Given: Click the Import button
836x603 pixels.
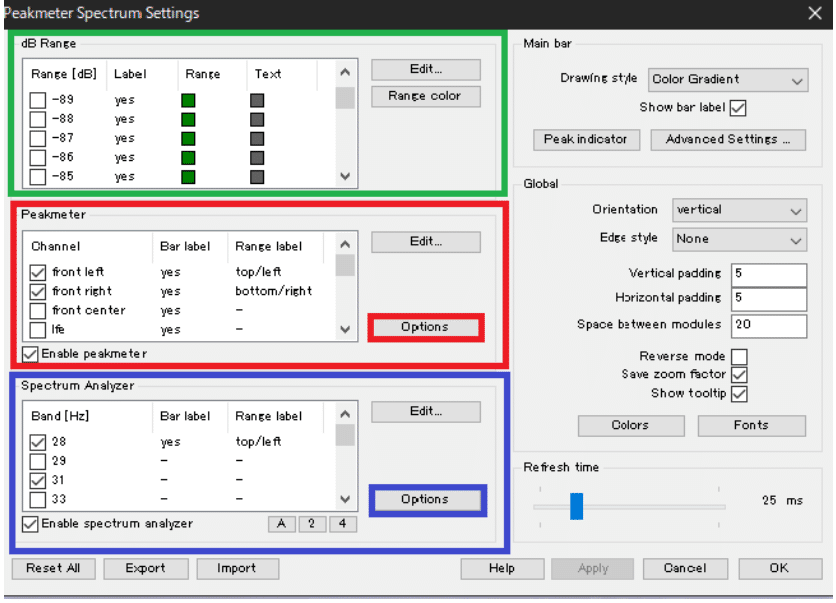Looking at the screenshot, I should [237, 569].
